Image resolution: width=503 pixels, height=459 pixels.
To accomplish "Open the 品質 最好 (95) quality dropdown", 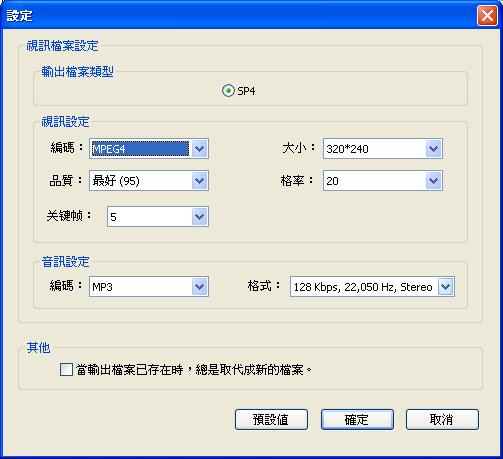I will pos(200,181).
